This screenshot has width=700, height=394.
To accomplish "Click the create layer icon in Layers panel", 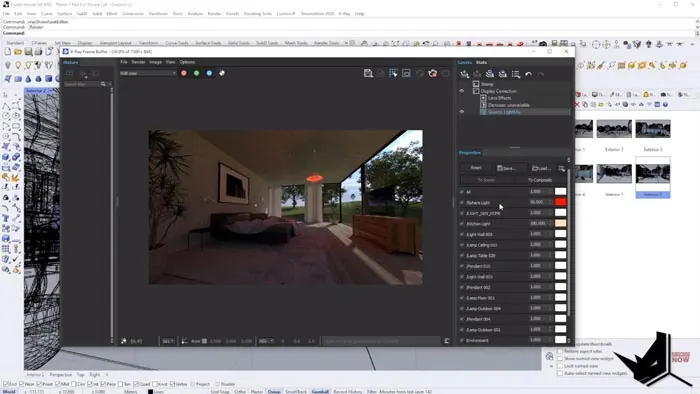I will [x=465, y=74].
